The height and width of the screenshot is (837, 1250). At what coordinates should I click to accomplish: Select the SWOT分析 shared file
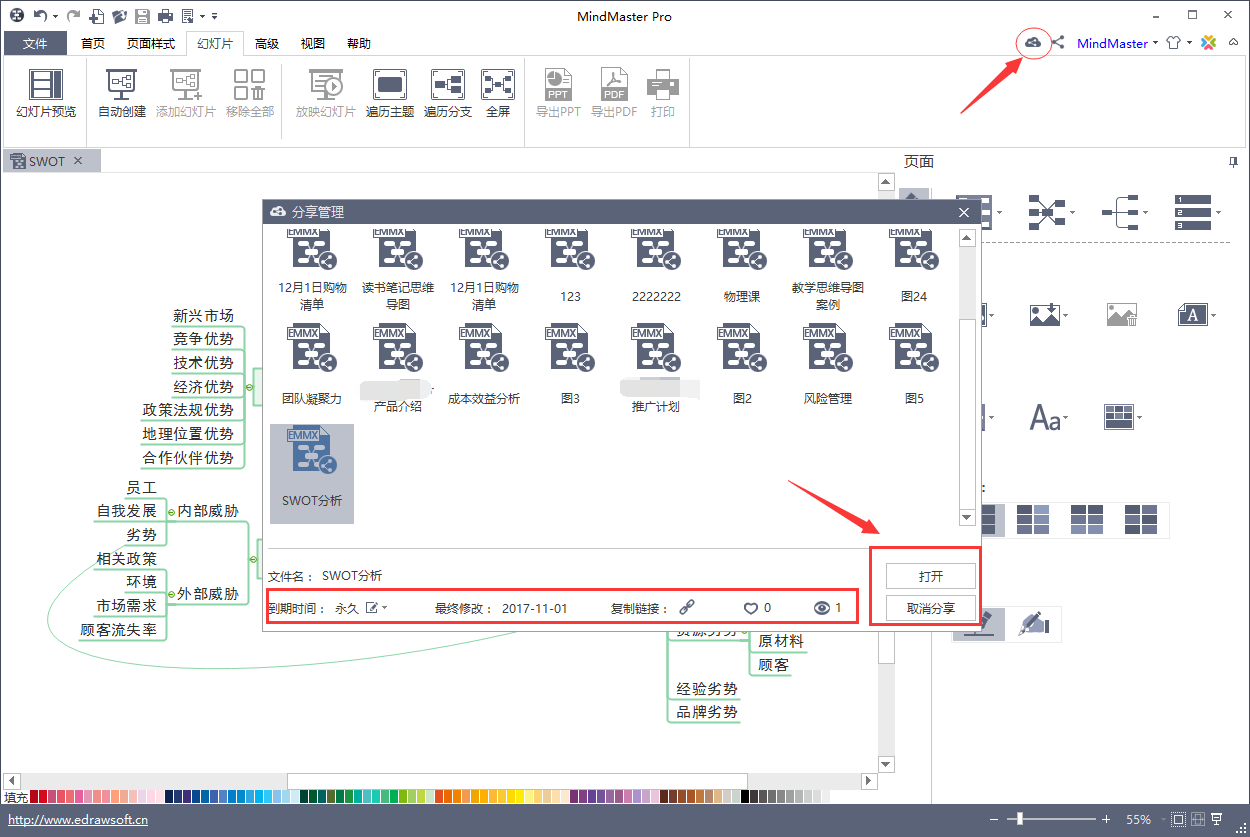click(312, 473)
